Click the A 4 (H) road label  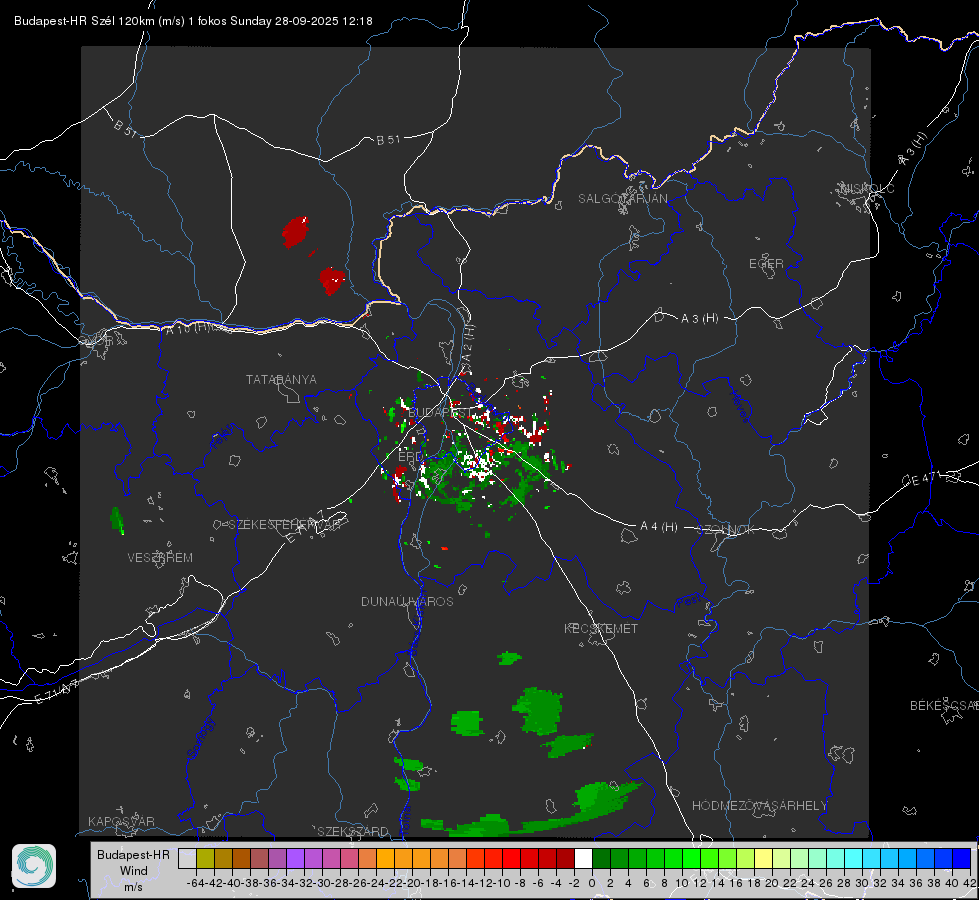(659, 527)
